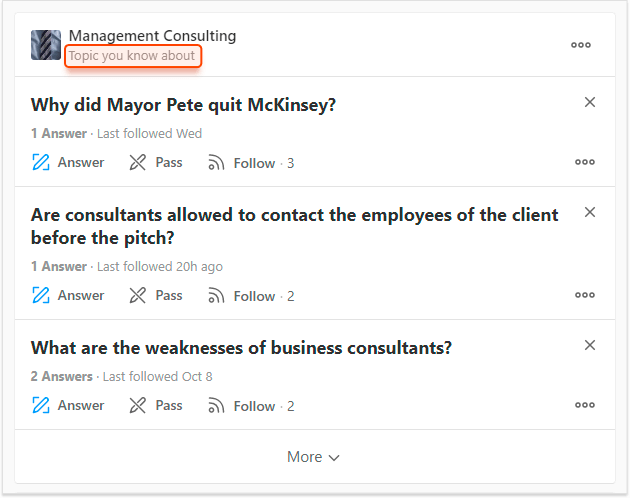Viewport: 630px width, 498px height.
Task: Open options for business consultants weaknesses question
Action: (585, 405)
